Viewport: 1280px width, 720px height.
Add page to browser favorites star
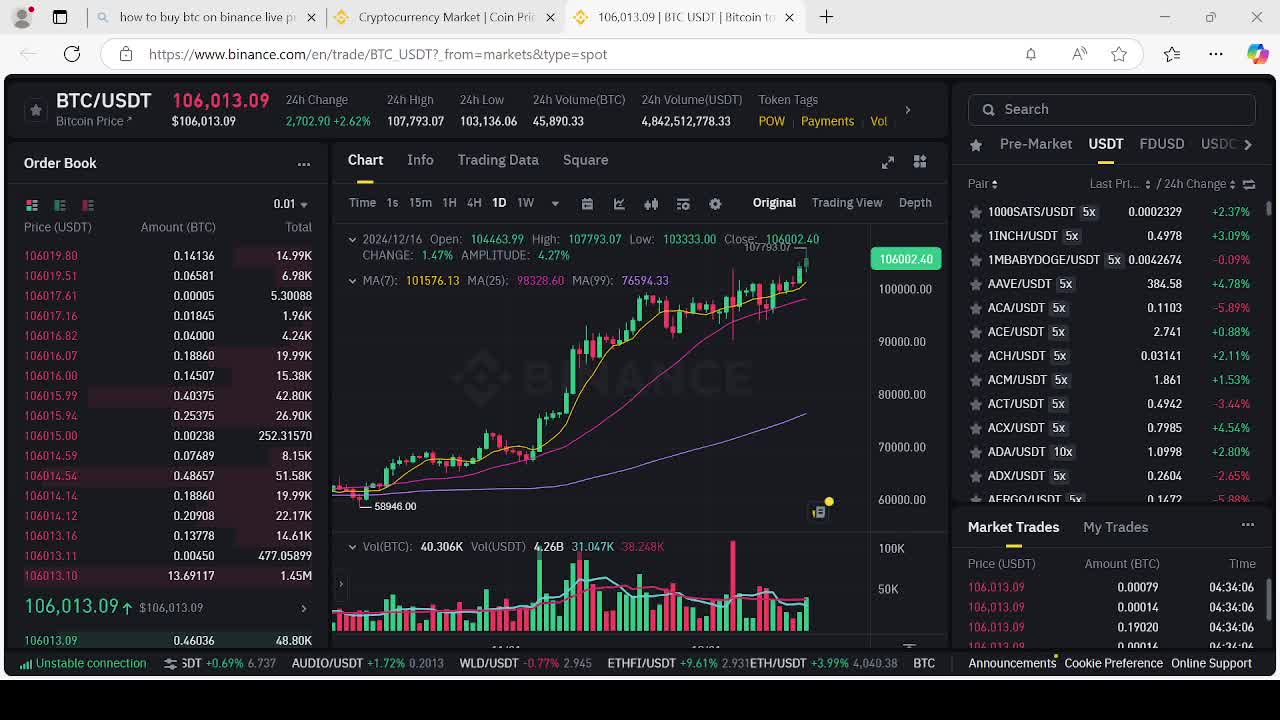(1119, 54)
